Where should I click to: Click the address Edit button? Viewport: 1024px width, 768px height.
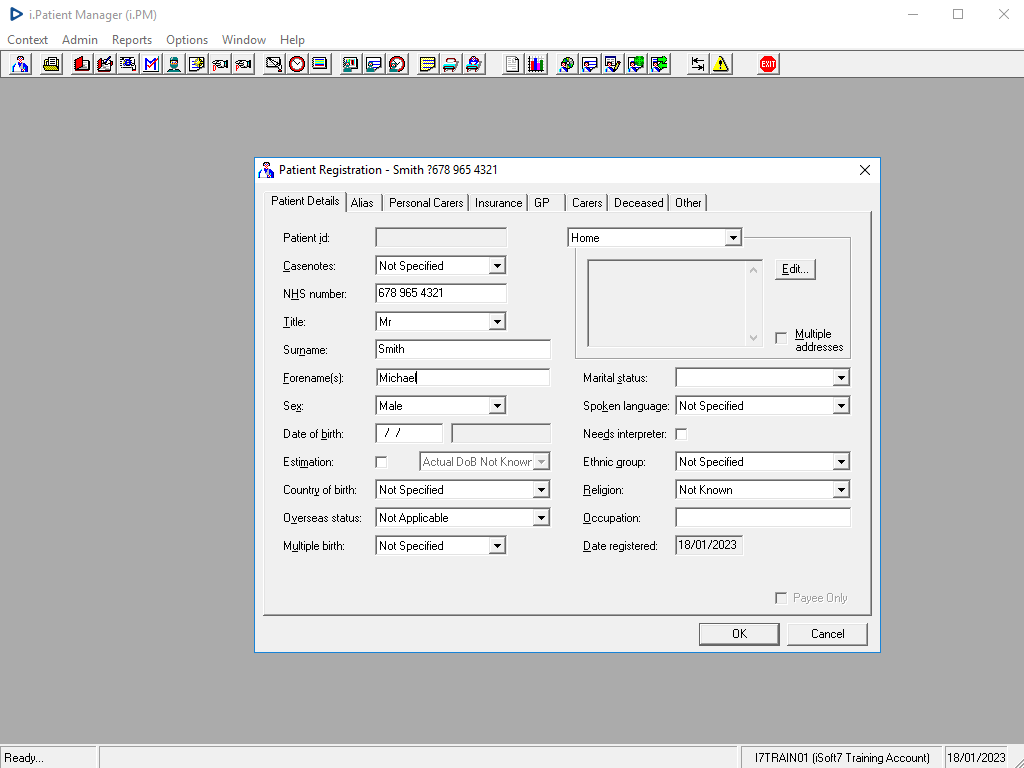tap(795, 269)
